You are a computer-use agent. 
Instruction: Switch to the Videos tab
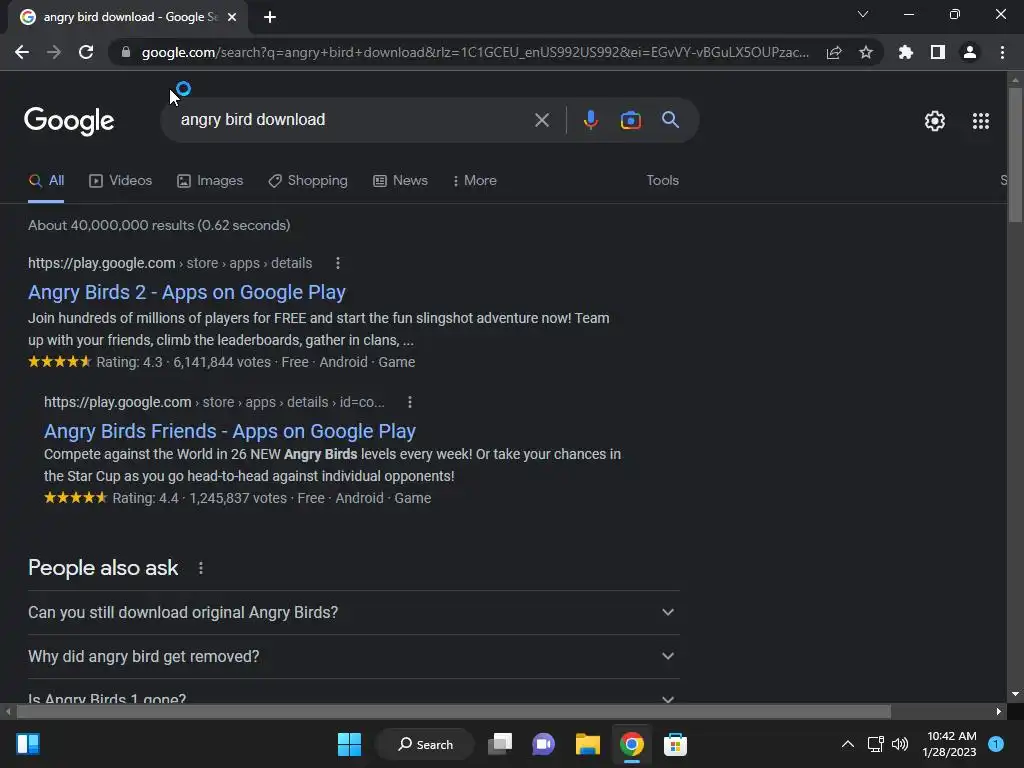(x=121, y=181)
